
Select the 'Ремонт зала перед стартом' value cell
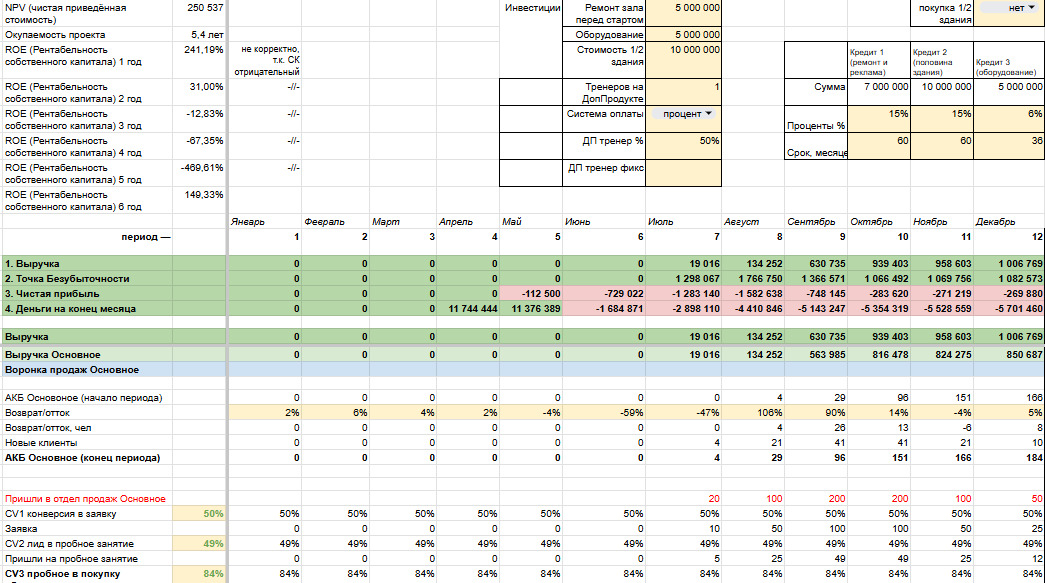tap(684, 13)
